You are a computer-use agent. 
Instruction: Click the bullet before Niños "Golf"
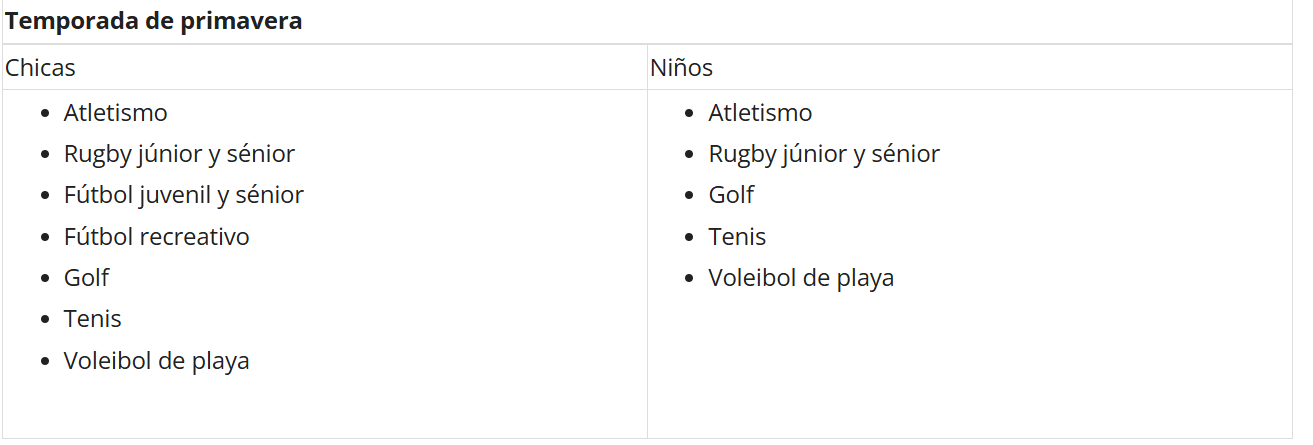click(x=689, y=196)
